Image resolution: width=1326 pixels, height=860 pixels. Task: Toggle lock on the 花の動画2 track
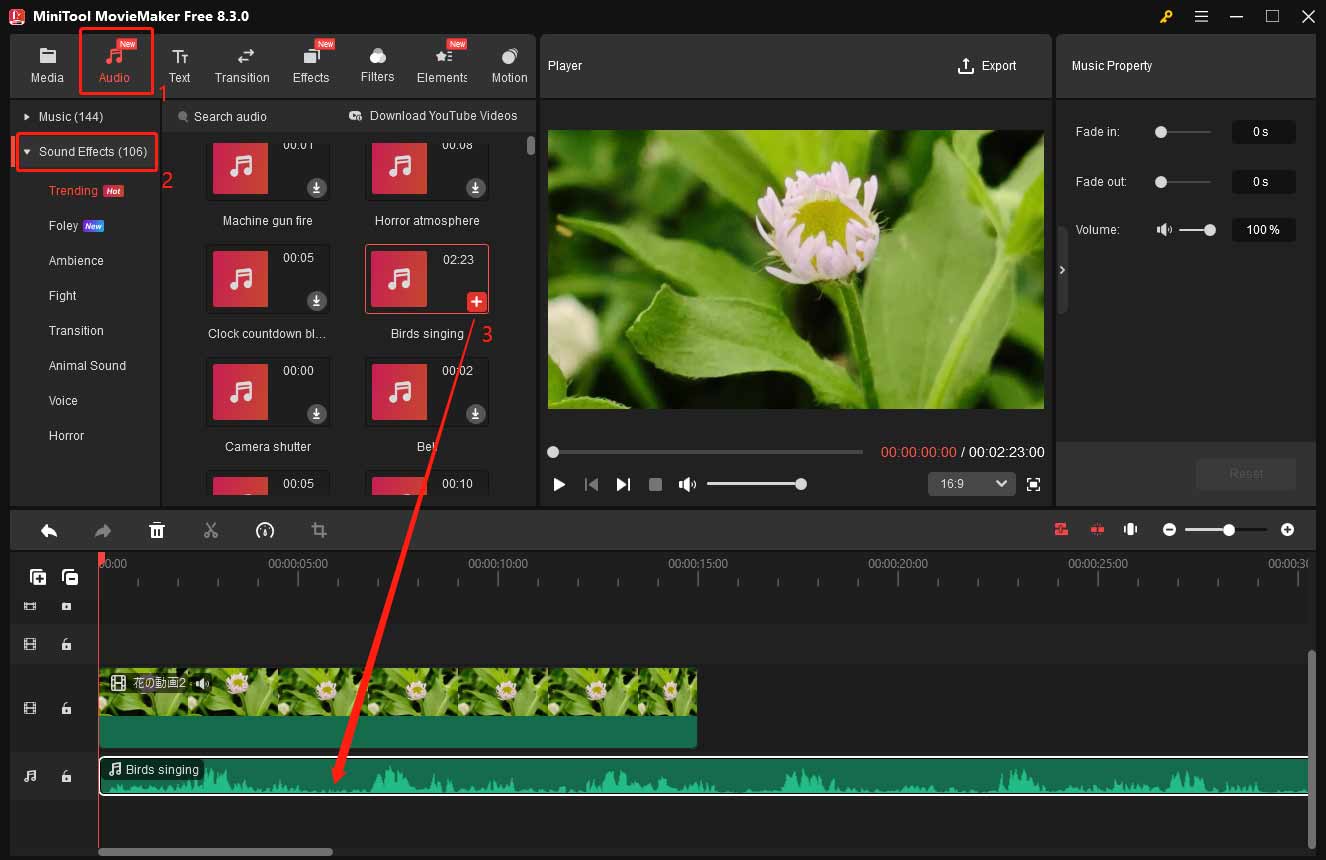pyautogui.click(x=66, y=708)
